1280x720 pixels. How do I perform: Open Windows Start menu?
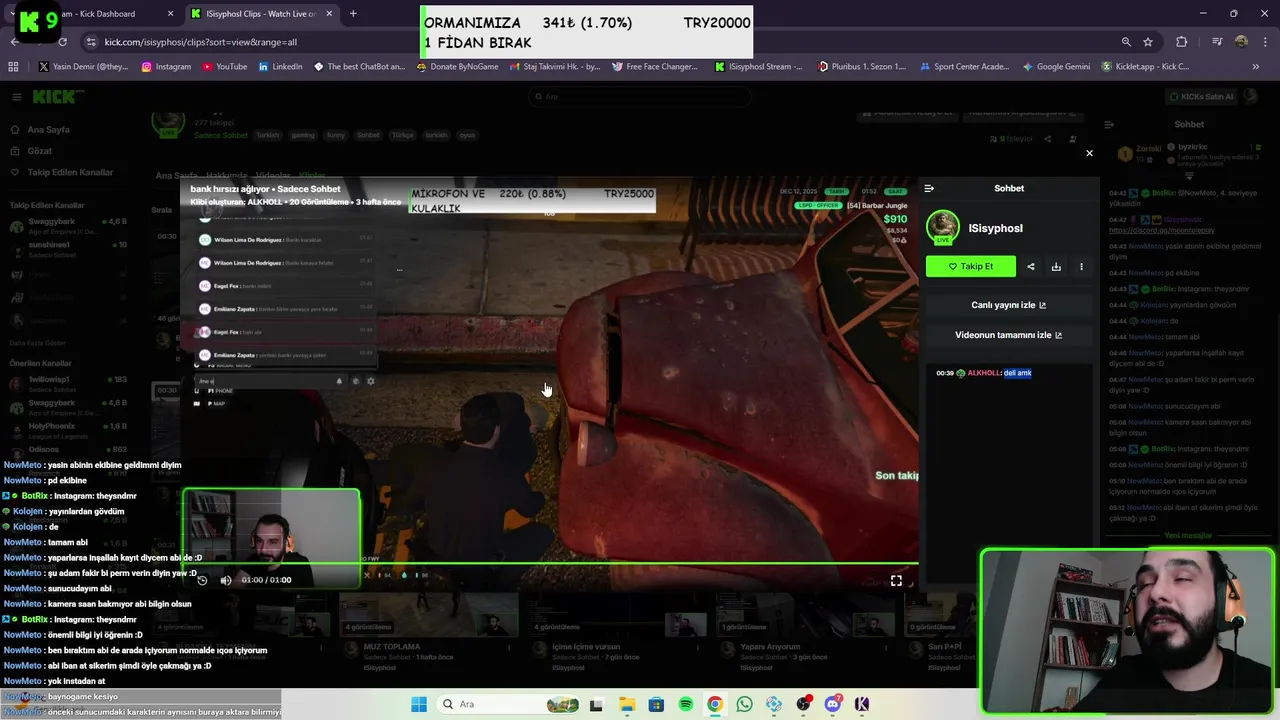coord(418,704)
